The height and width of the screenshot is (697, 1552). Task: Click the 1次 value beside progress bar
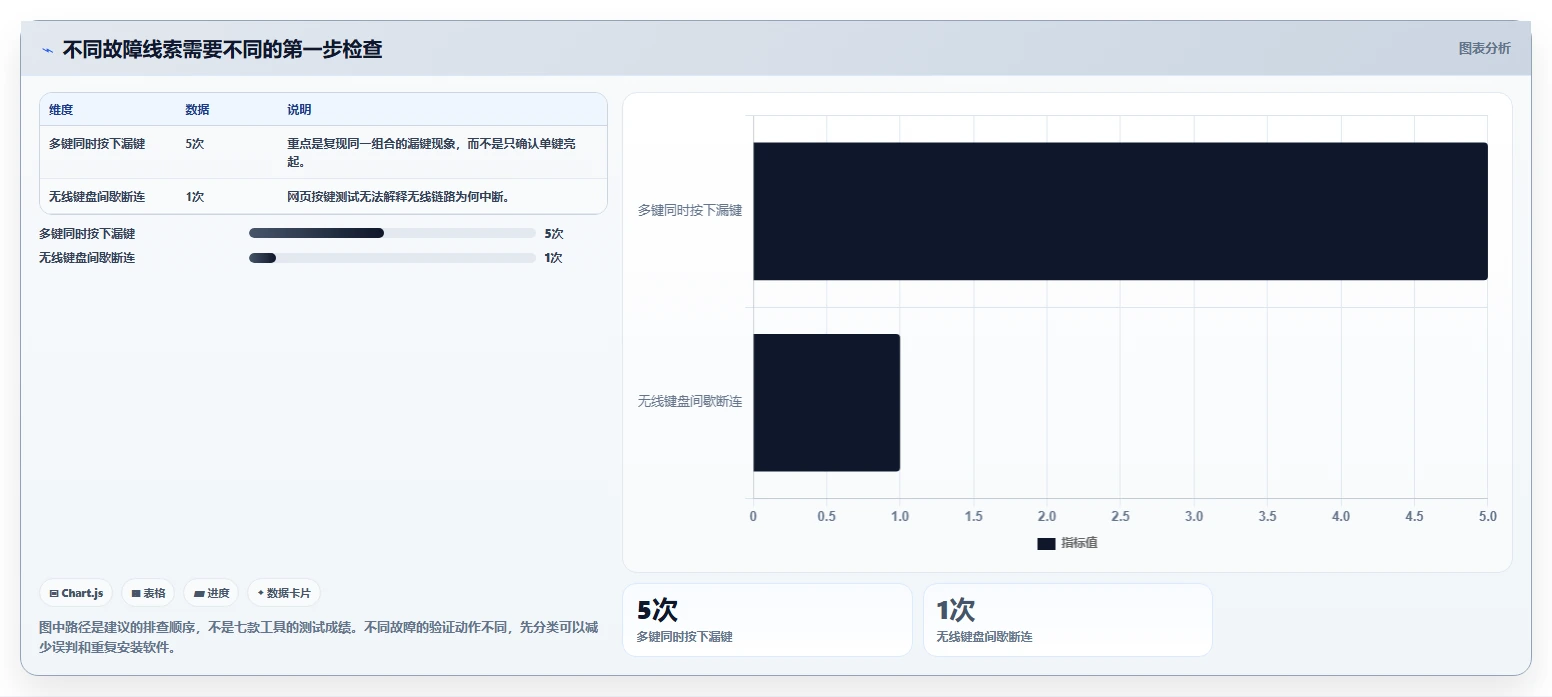pos(554,258)
